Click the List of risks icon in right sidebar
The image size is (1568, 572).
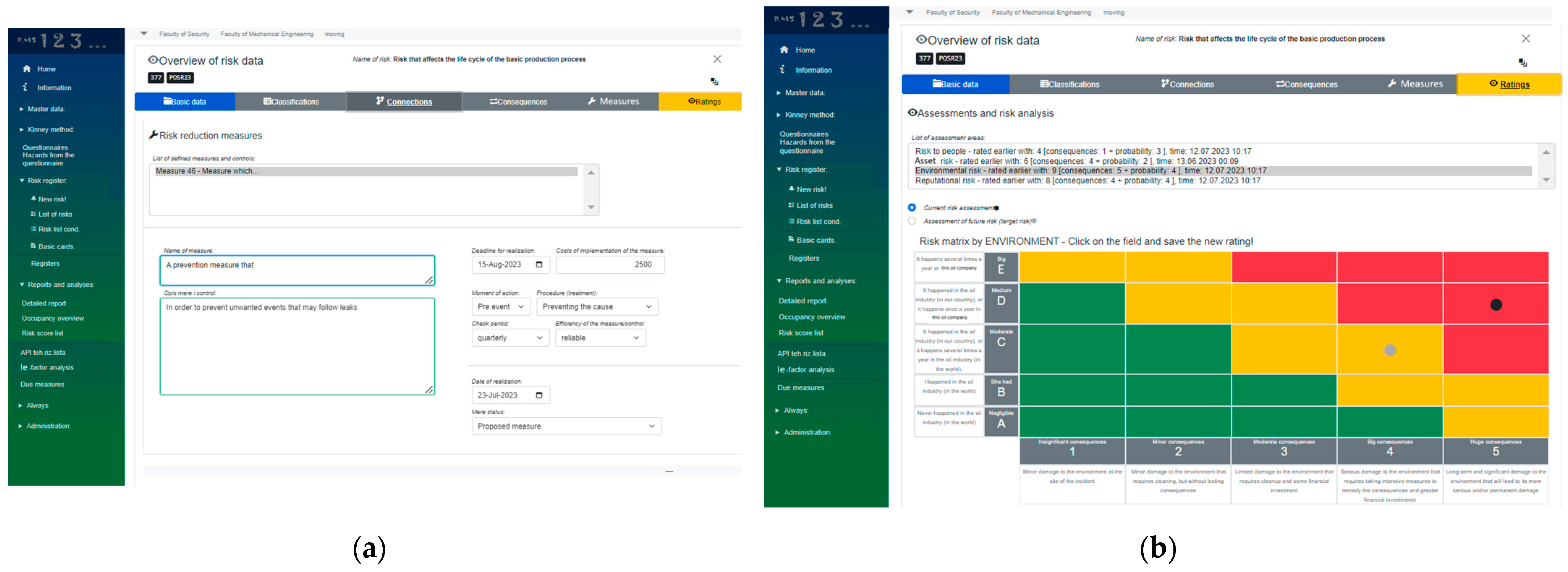coord(791,206)
